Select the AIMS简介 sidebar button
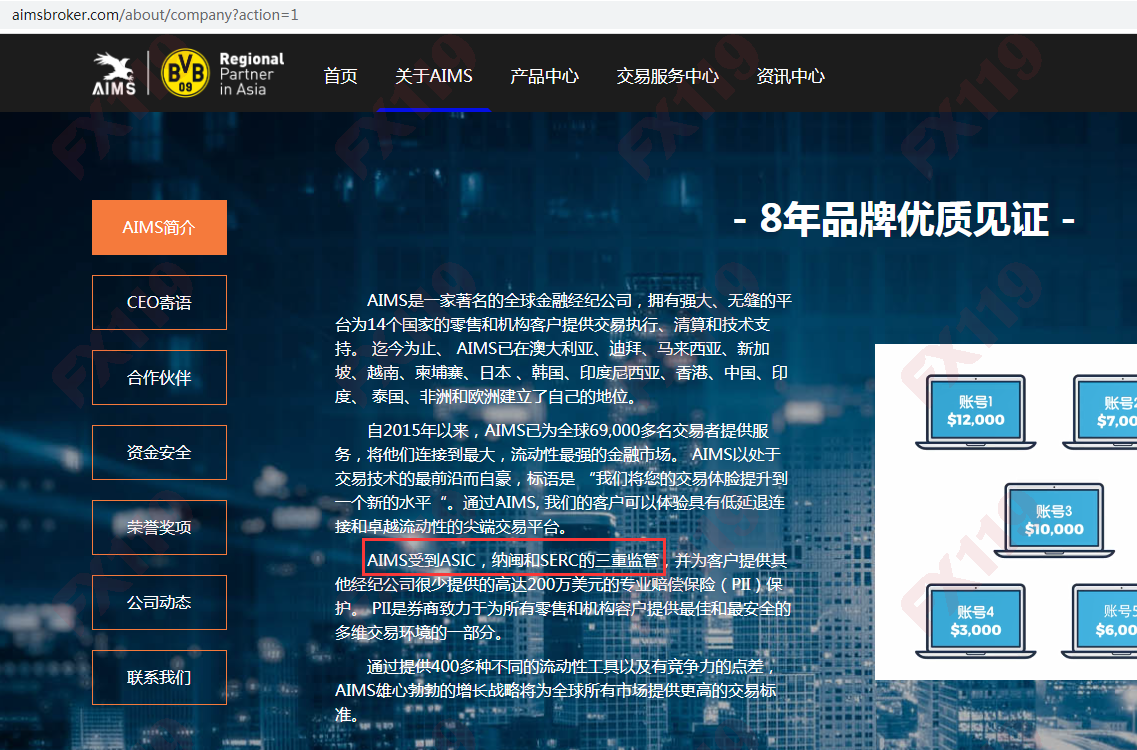 pos(160,228)
